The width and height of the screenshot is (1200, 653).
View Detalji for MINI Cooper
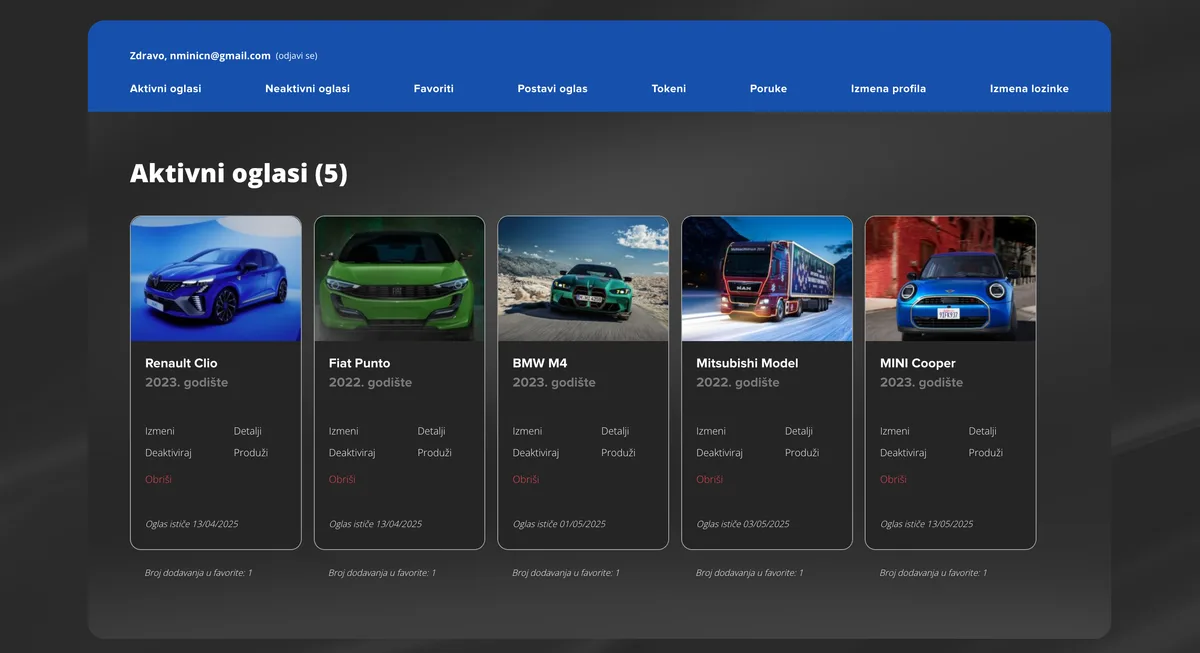(983, 431)
